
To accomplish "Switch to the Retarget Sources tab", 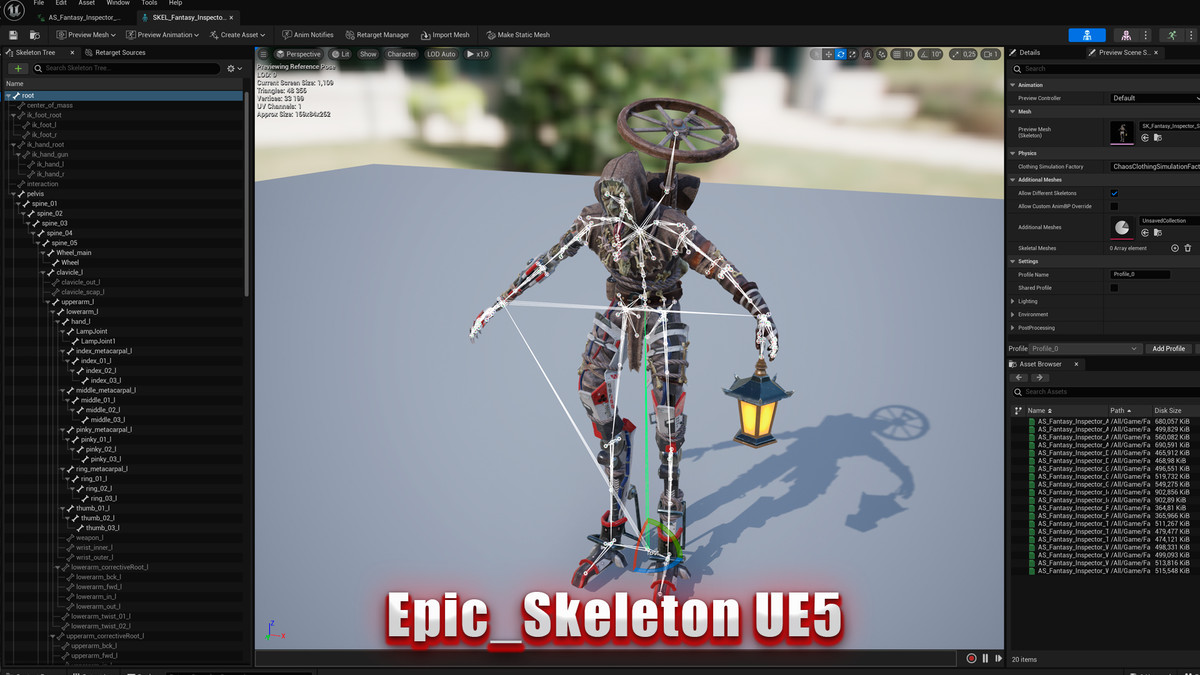I will [119, 52].
